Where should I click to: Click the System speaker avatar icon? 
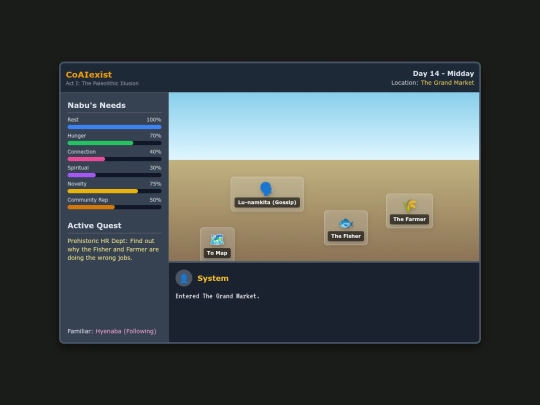click(x=184, y=278)
